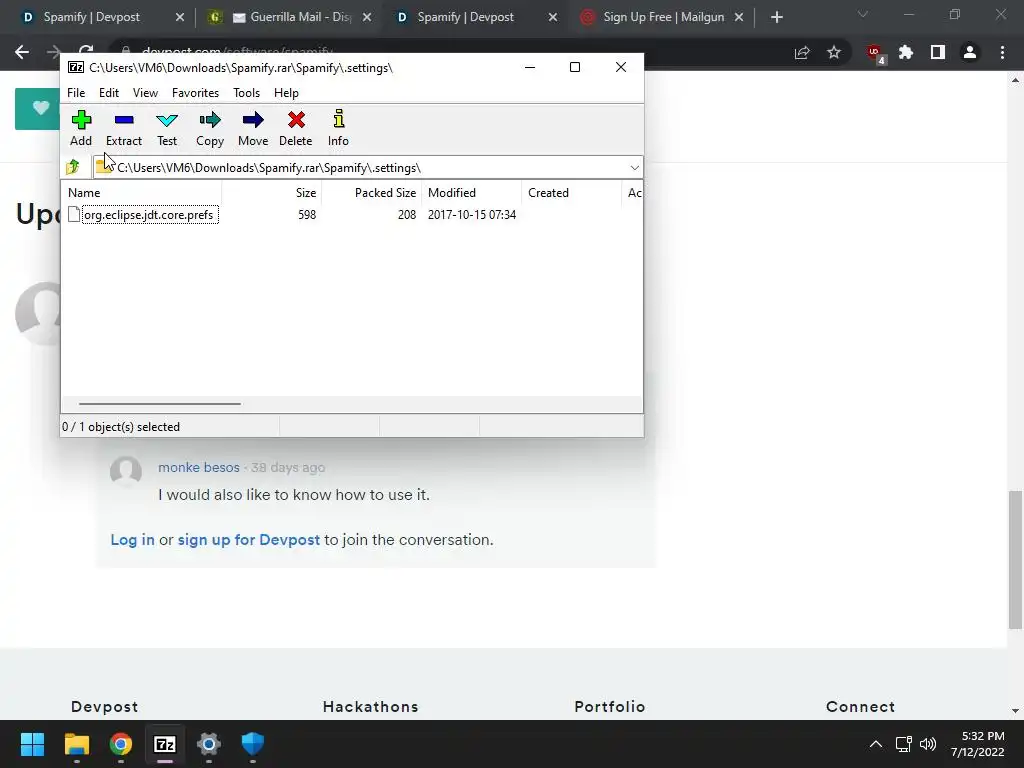Click the heart like button on Devpost

(x=38, y=108)
